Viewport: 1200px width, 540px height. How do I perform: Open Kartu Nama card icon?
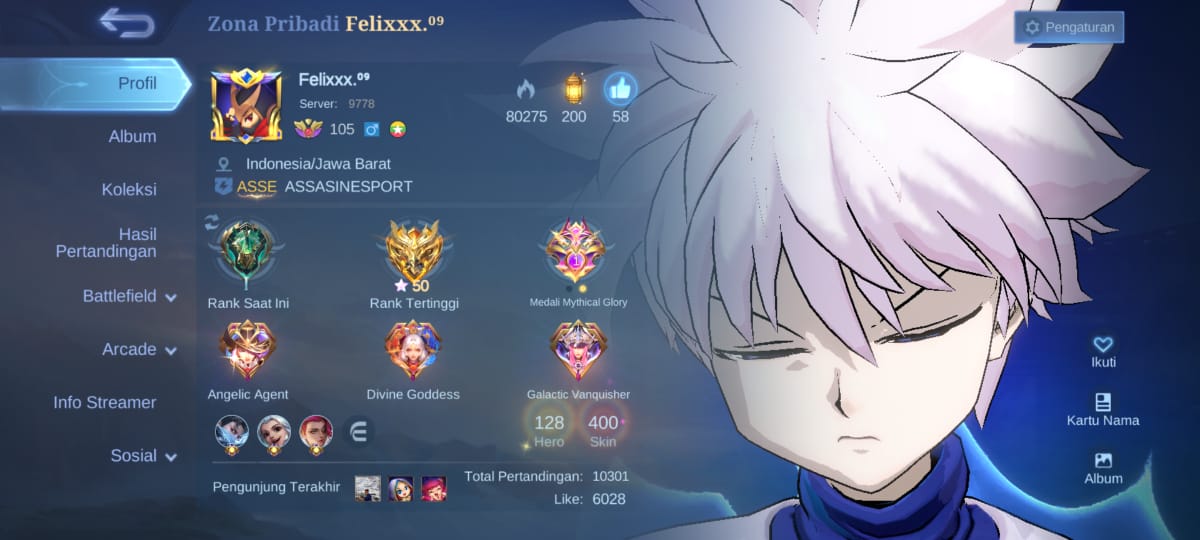1103,402
